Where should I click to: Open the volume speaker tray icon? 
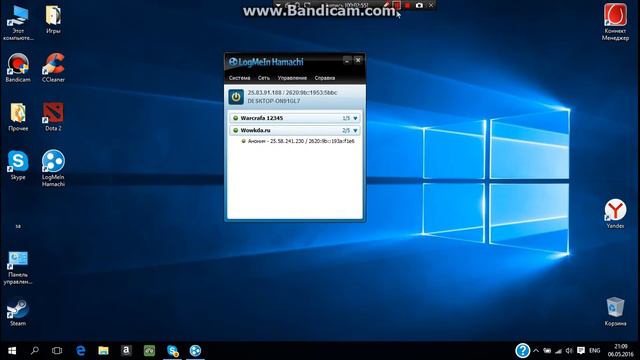coord(569,351)
